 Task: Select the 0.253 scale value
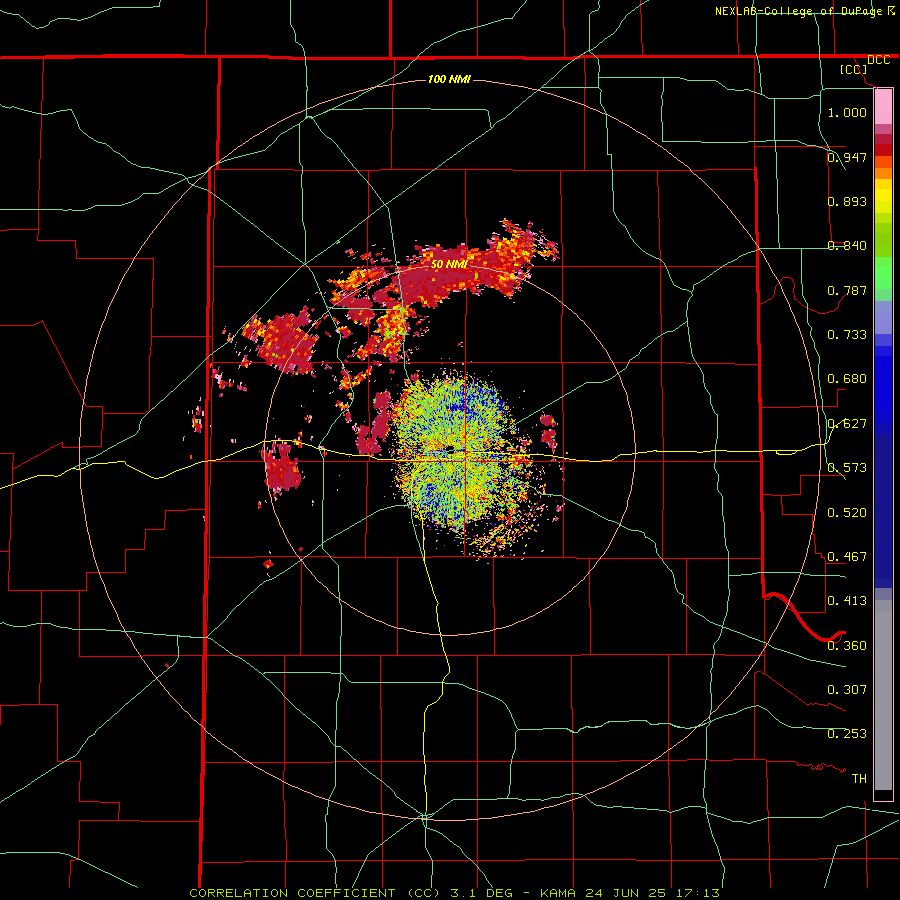(x=847, y=734)
